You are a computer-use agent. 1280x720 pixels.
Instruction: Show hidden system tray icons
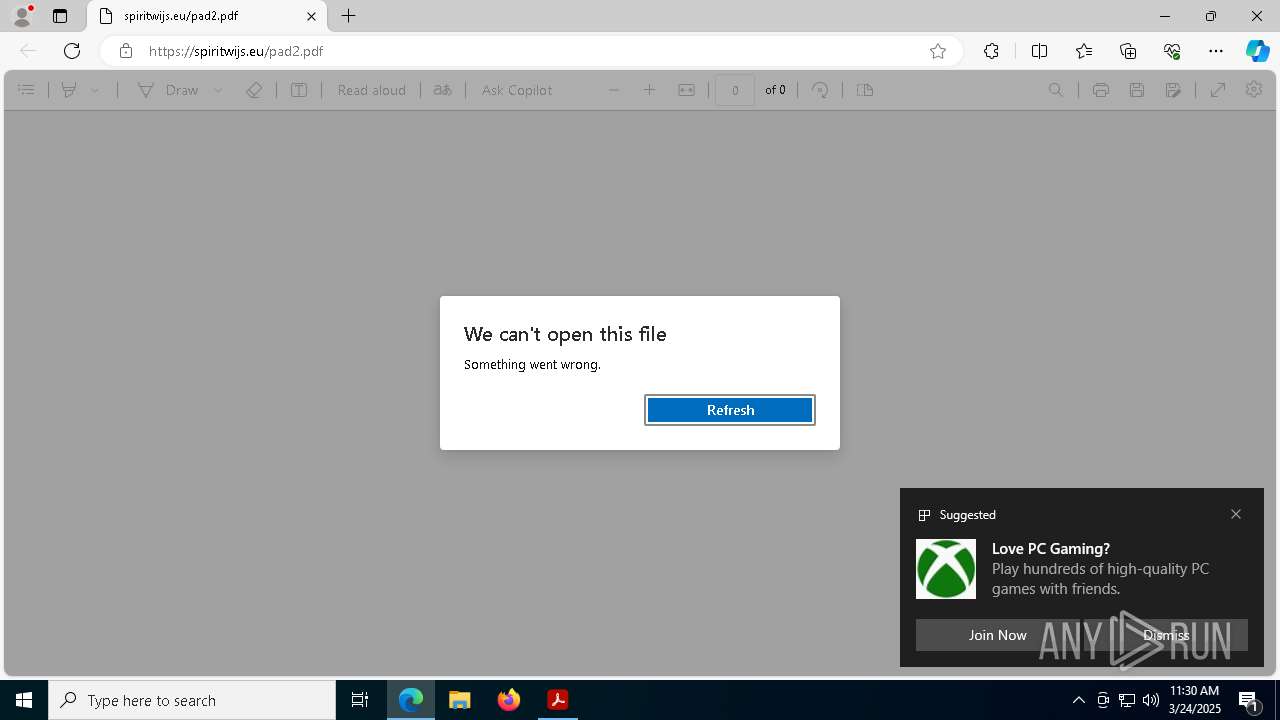1078,700
